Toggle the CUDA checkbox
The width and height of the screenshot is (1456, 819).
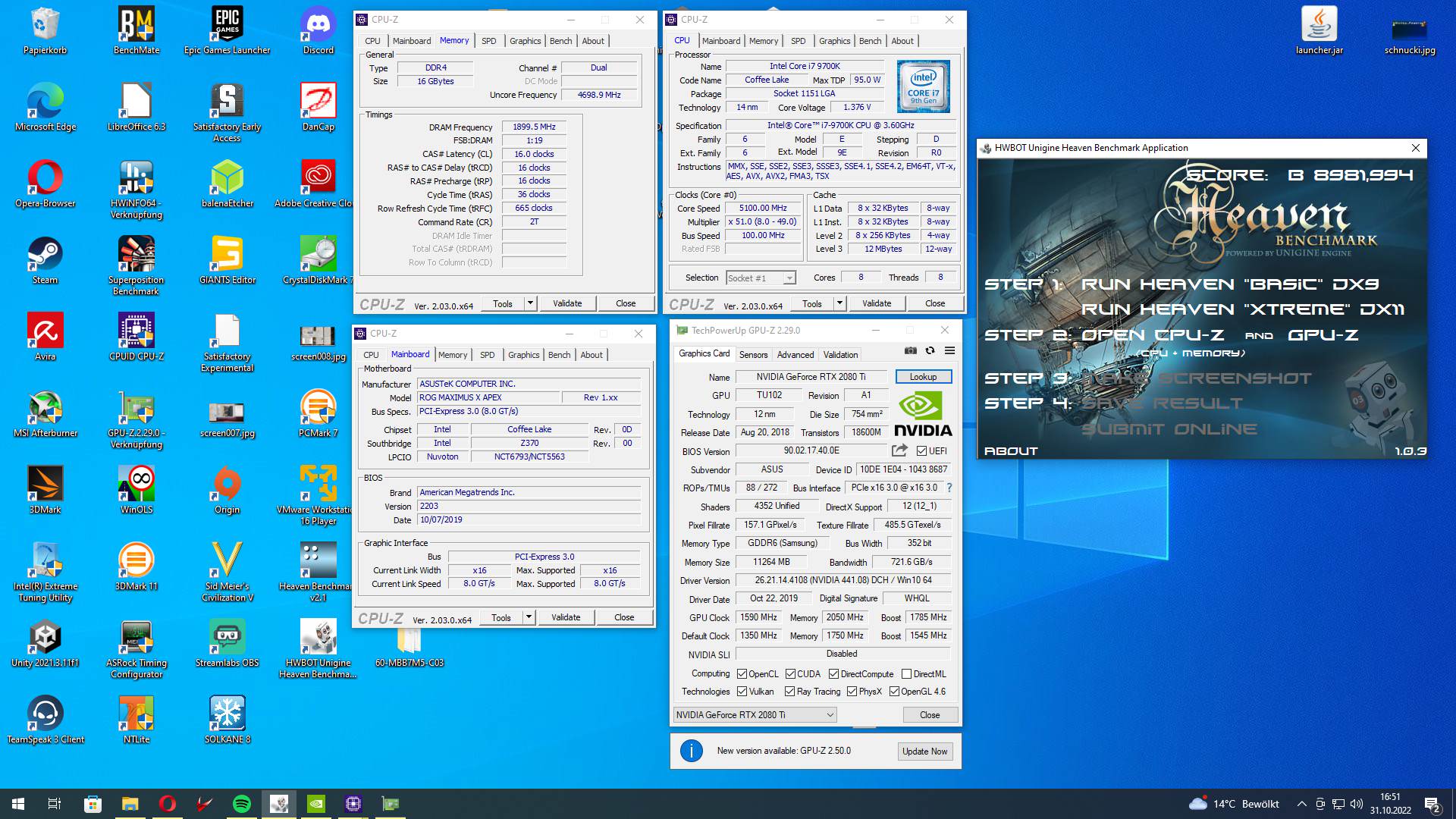[790, 673]
